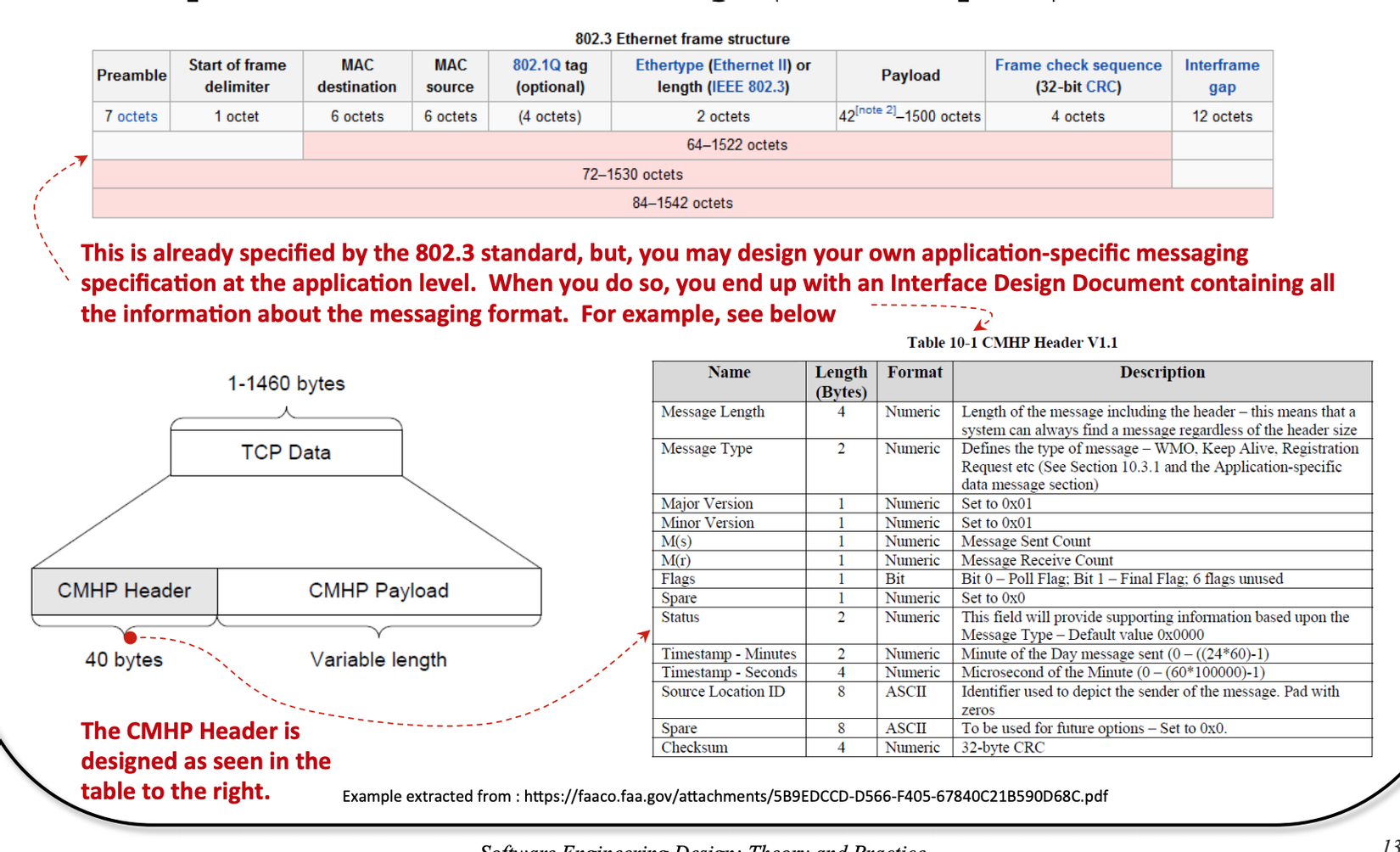Viewport: 1400px width, 852px height.
Task: Select the '84–1542 octets' row
Action: coord(683,203)
